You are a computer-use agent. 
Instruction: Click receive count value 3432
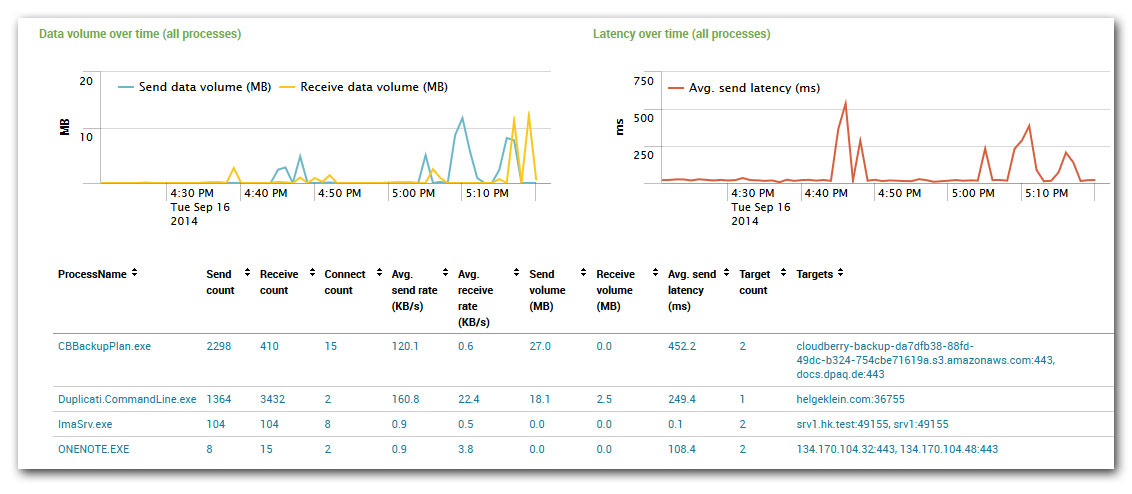pyautogui.click(x=273, y=399)
